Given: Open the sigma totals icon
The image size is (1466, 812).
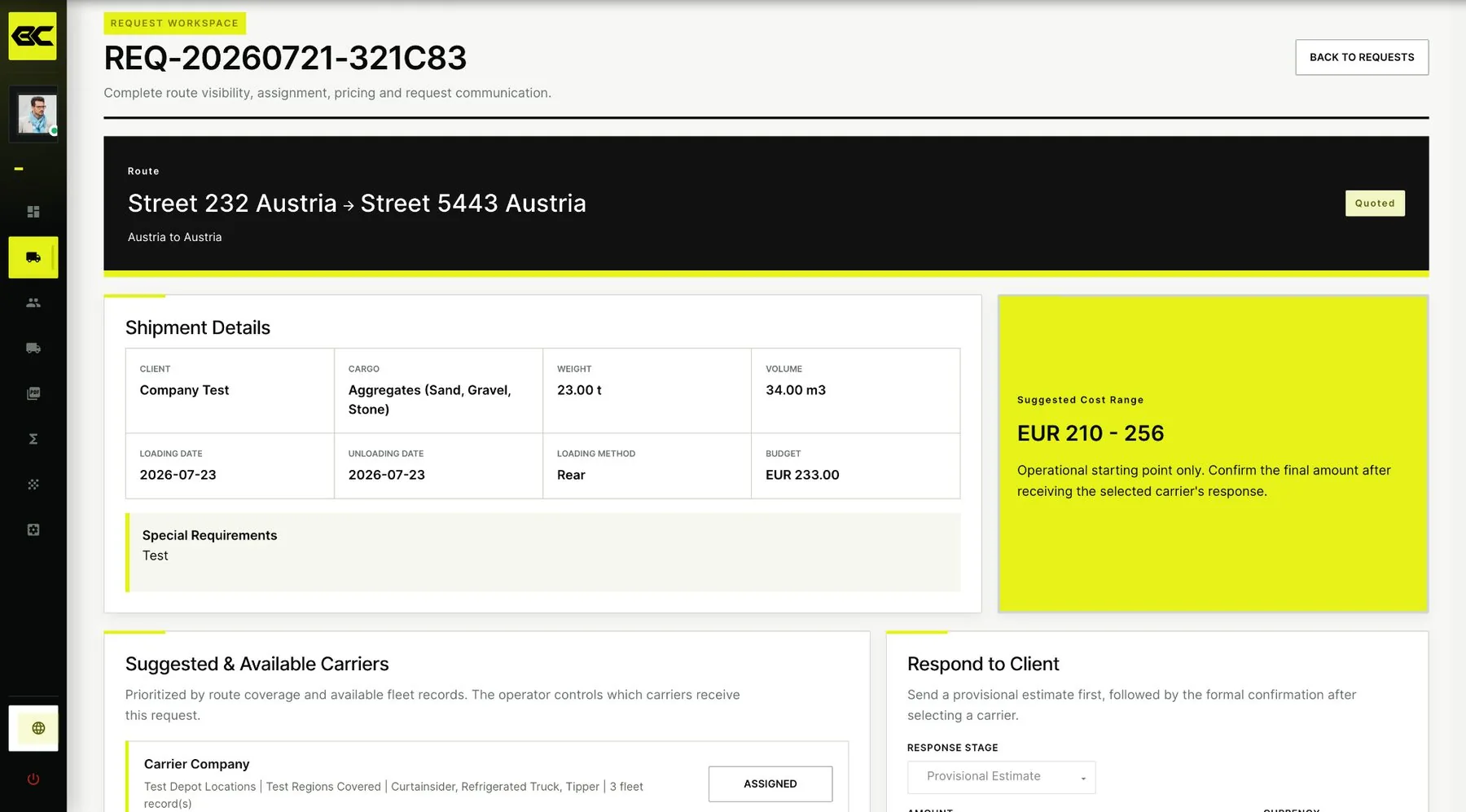Looking at the screenshot, I should [x=33, y=439].
